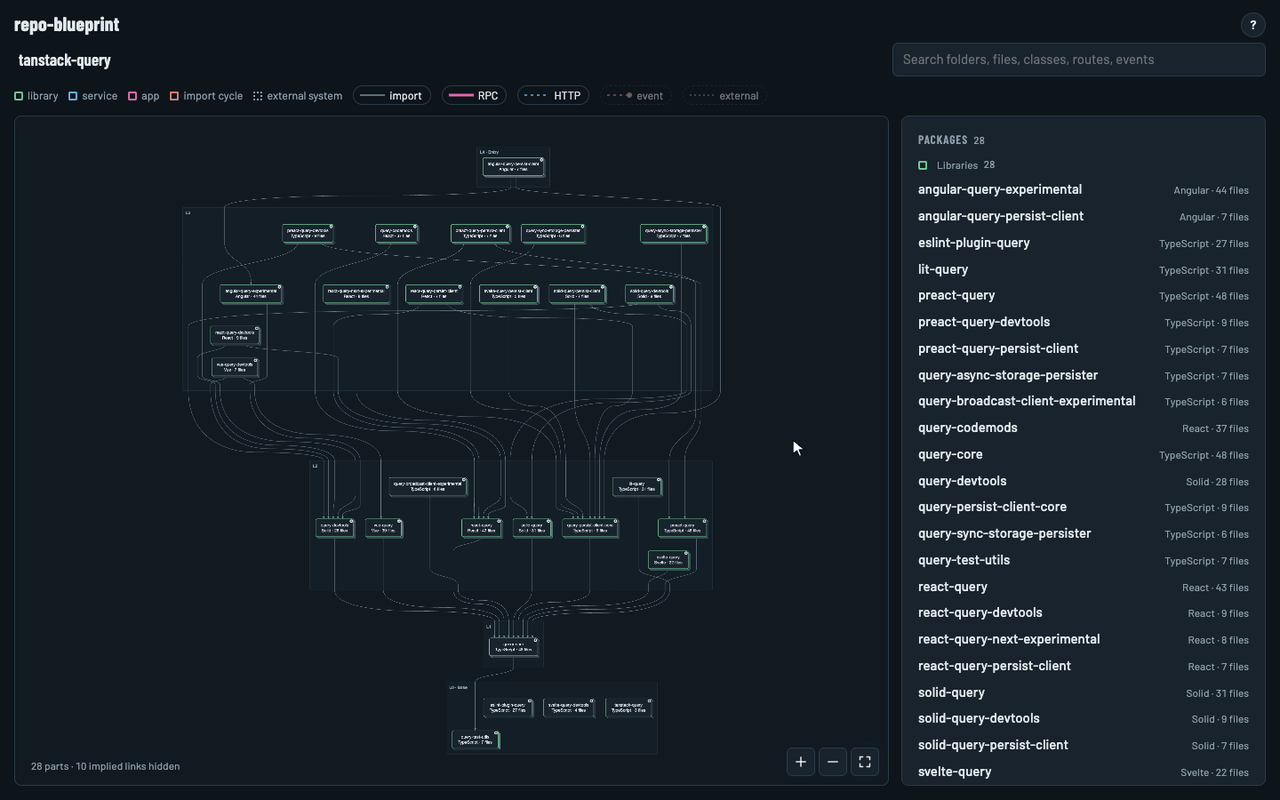Select preact-query-devtools in the Packages list

(x=1083, y=322)
